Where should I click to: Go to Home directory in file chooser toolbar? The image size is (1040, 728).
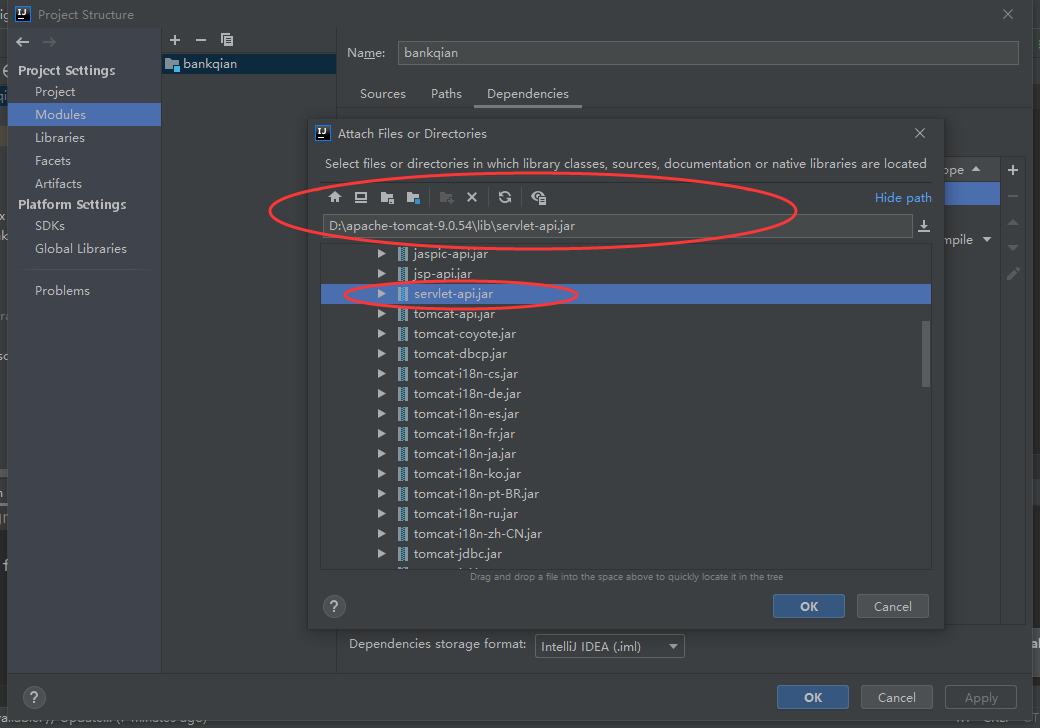(335, 197)
